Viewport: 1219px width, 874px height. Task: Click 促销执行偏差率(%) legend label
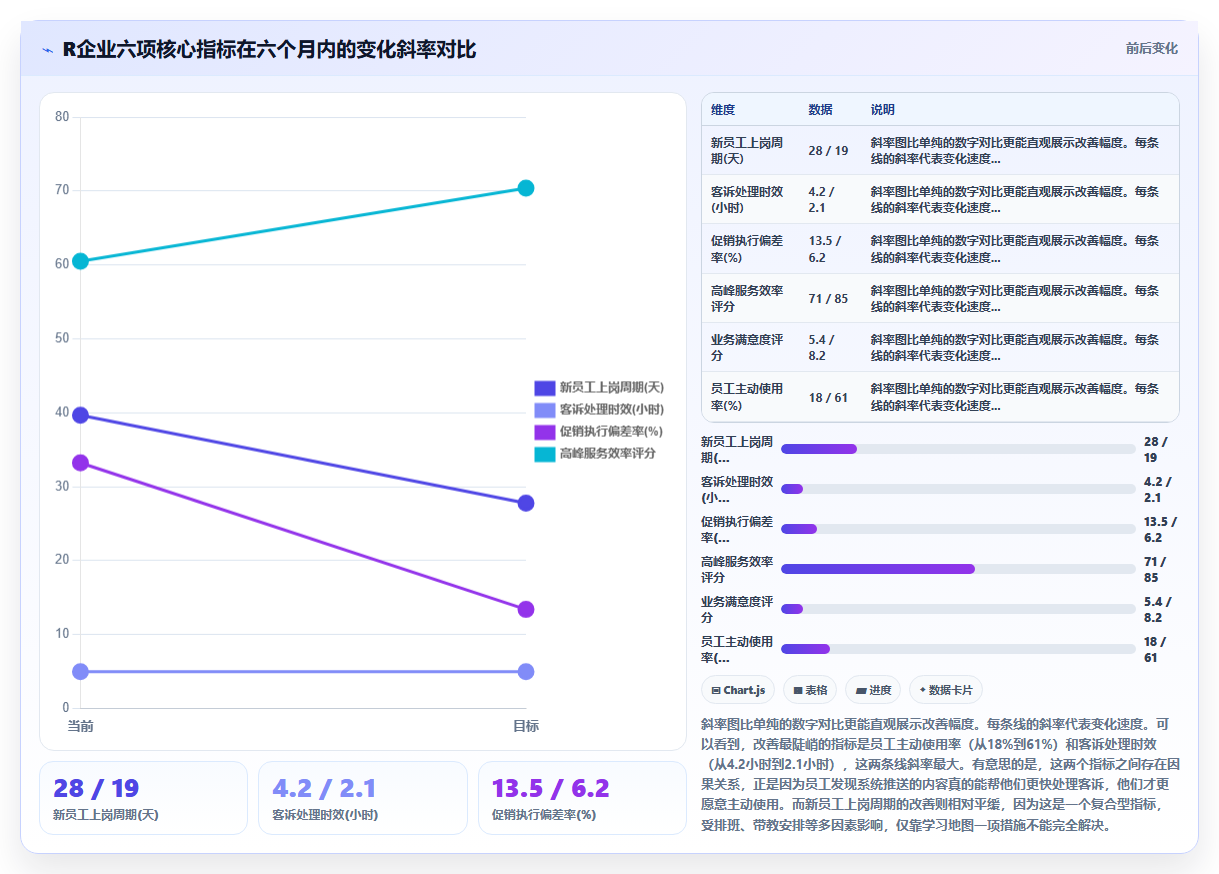coord(612,432)
